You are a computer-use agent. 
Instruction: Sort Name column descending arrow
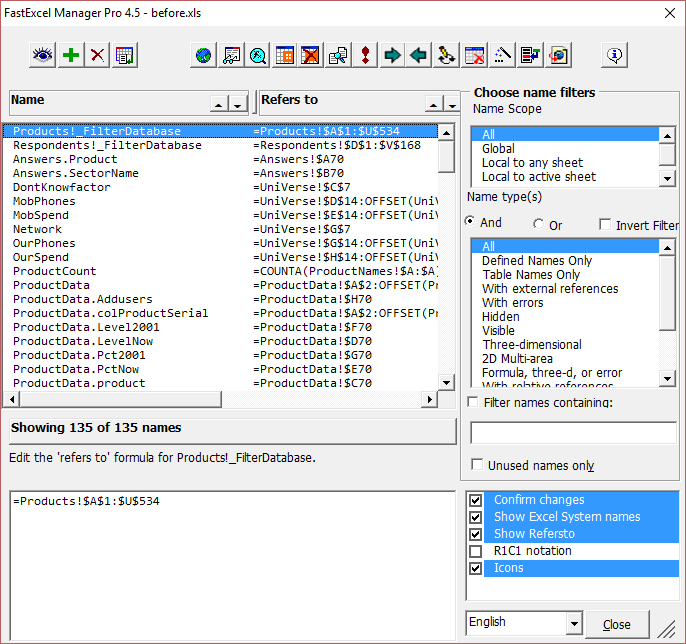tap(238, 105)
